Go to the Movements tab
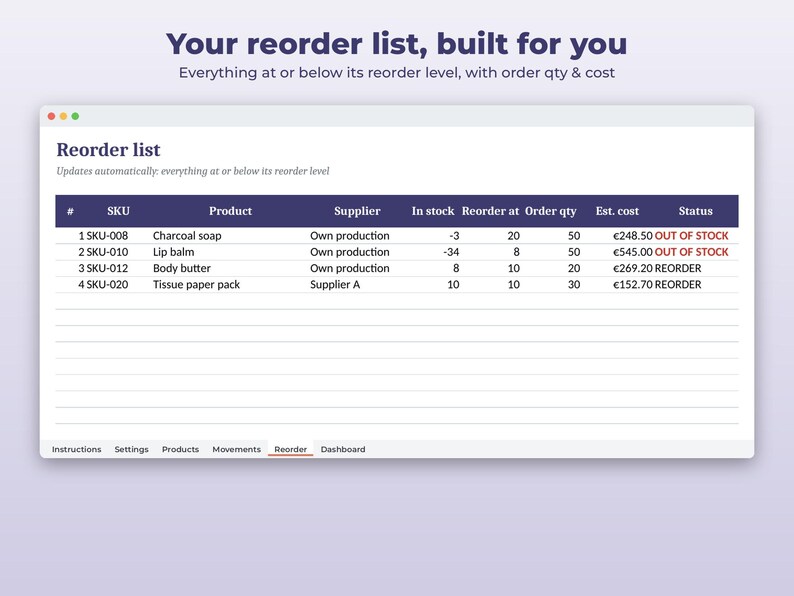 coord(236,449)
